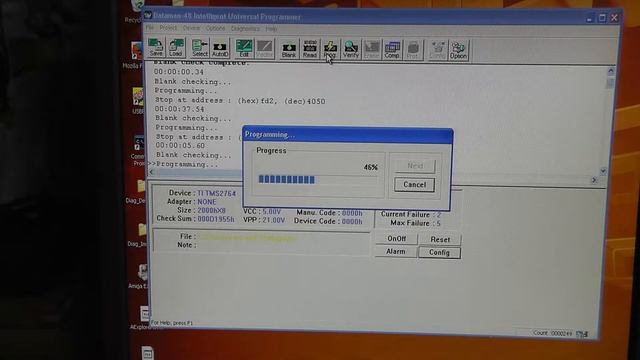
Task: Run the AutoID toolbar function
Action: pyautogui.click(x=220, y=49)
